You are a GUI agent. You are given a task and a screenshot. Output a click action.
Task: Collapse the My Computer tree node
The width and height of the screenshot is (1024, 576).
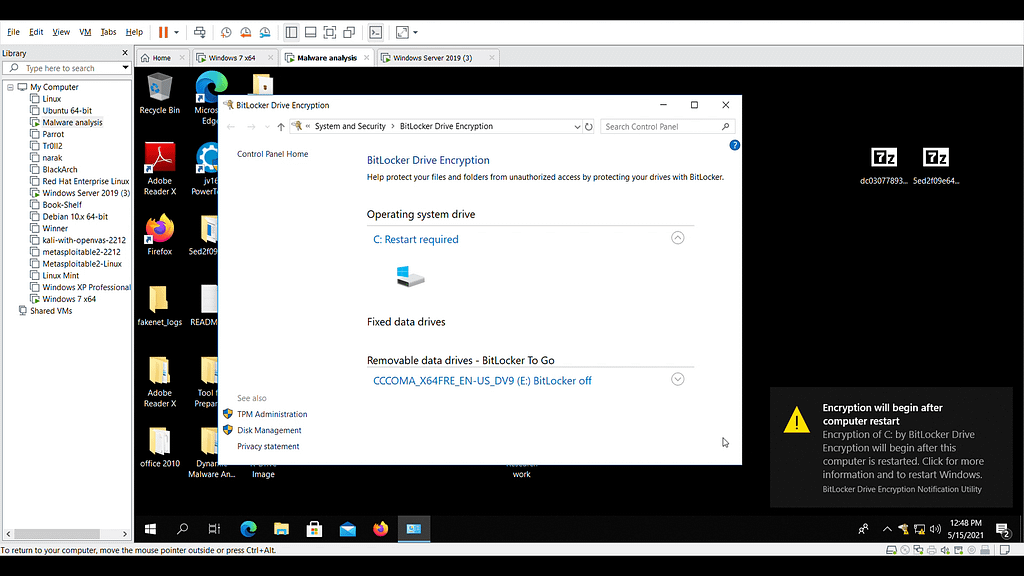(x=10, y=87)
